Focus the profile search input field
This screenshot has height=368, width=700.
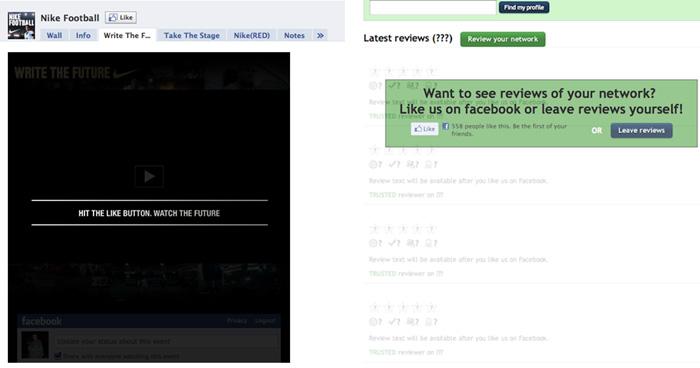pos(433,7)
